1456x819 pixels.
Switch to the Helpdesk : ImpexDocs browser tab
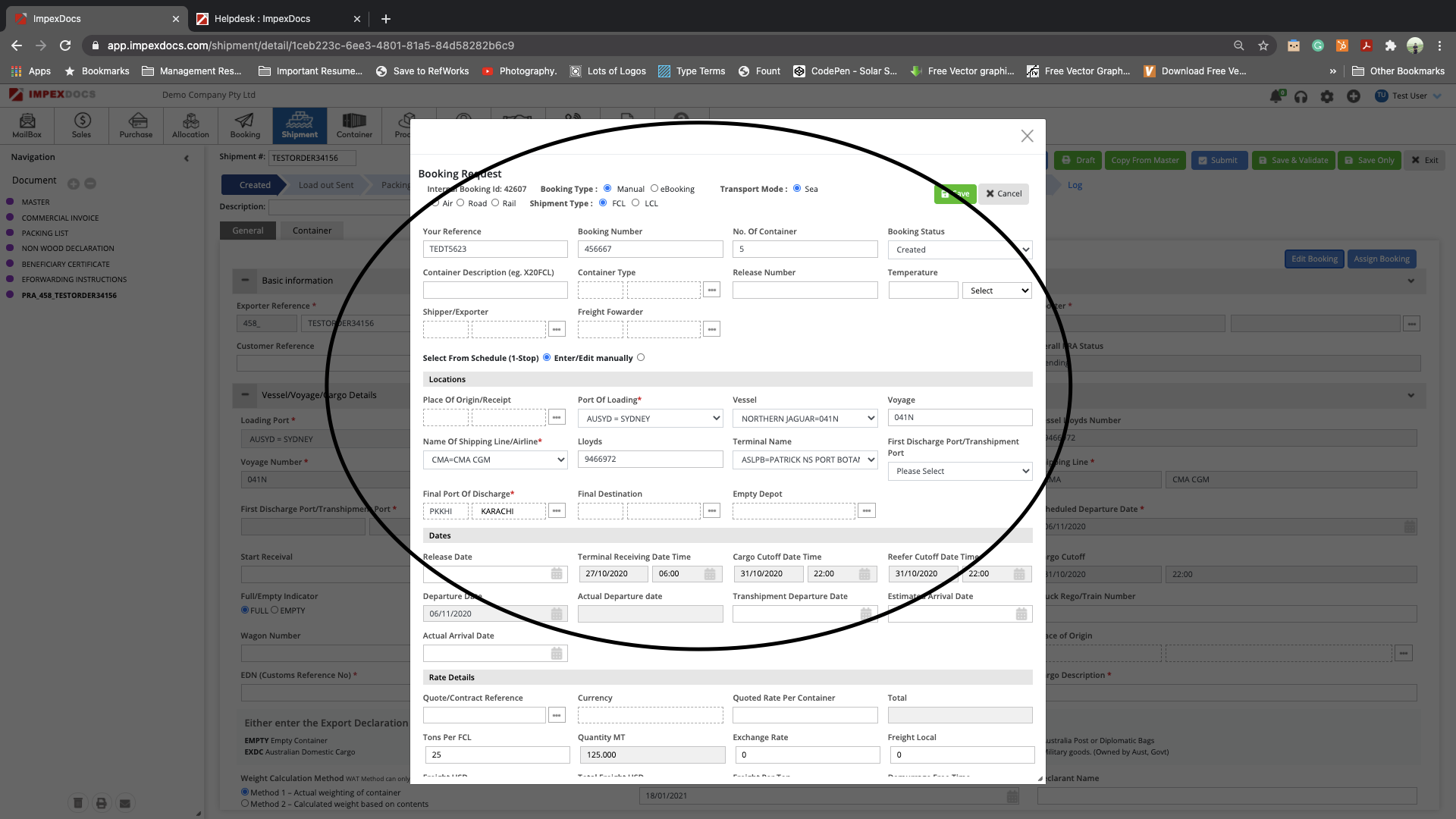point(262,18)
